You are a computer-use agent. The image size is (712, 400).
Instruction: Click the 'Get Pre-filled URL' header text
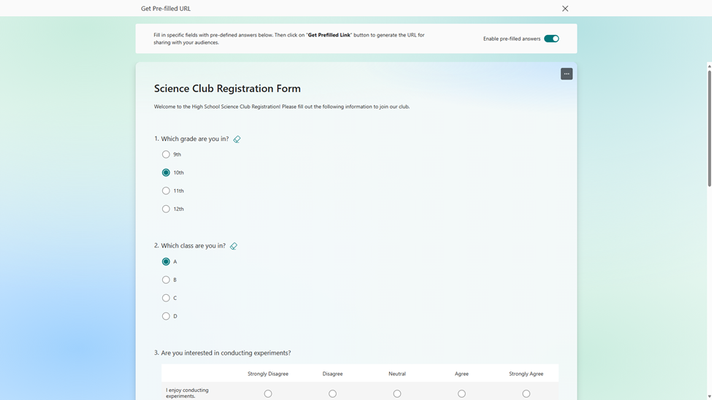click(166, 9)
